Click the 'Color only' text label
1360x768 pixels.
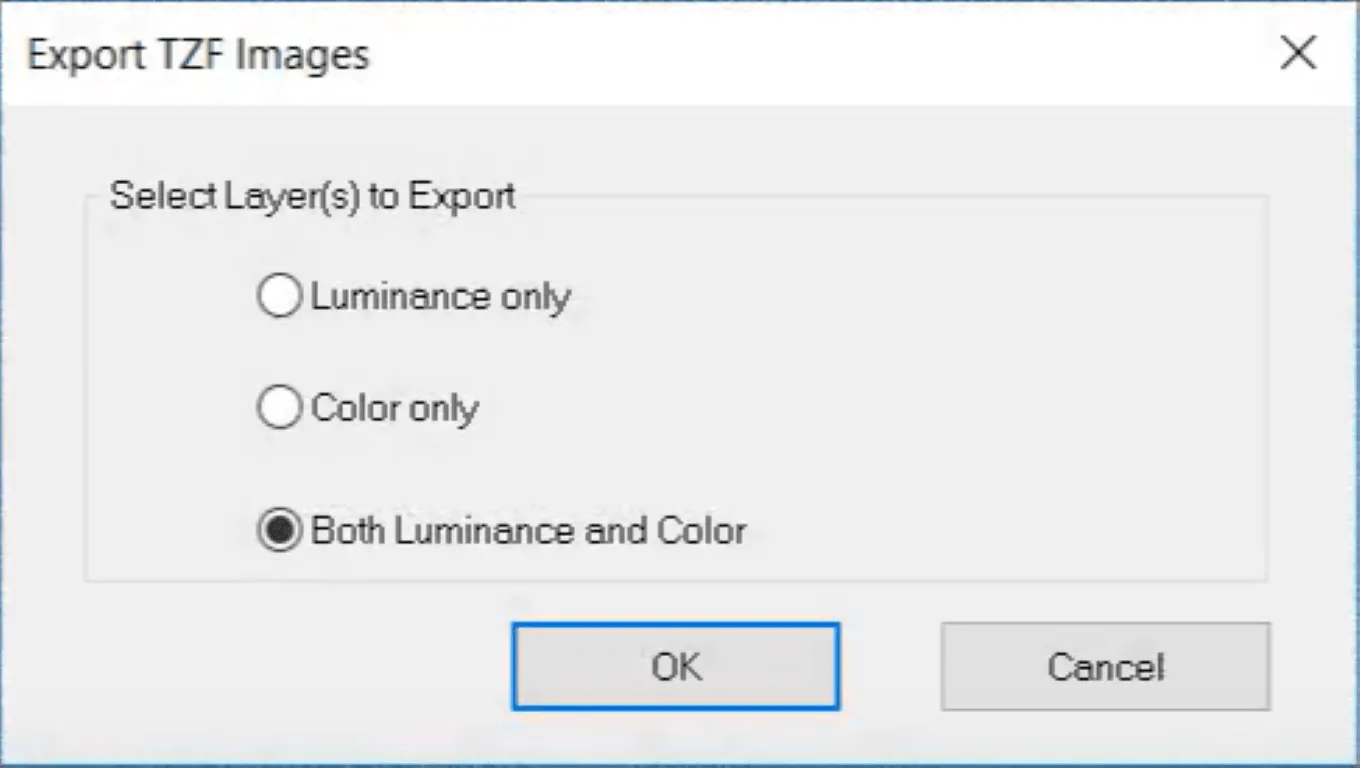[395, 408]
